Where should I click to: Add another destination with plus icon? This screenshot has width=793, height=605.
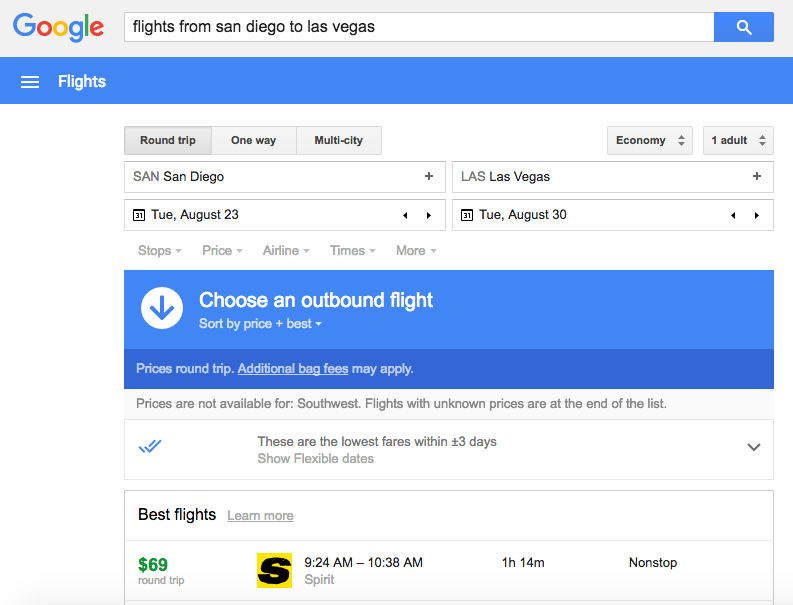(757, 176)
